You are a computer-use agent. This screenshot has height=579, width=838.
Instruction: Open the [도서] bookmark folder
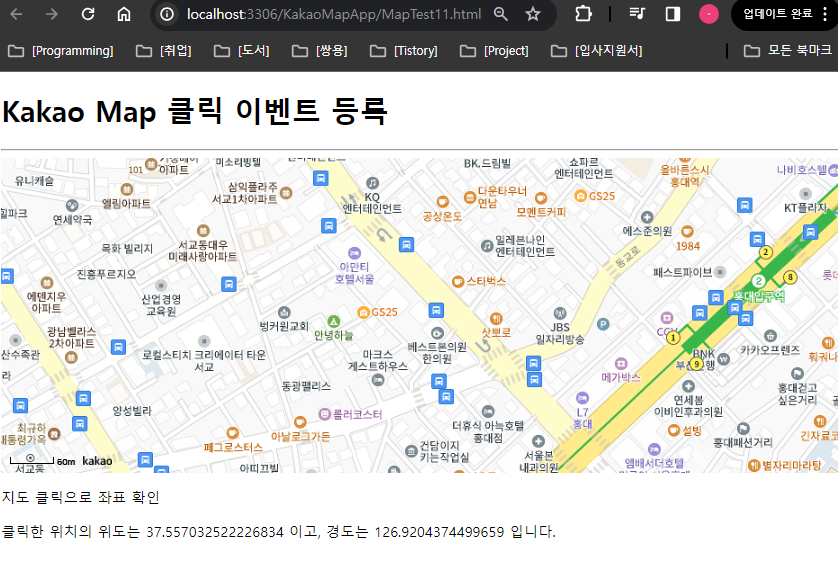242,51
